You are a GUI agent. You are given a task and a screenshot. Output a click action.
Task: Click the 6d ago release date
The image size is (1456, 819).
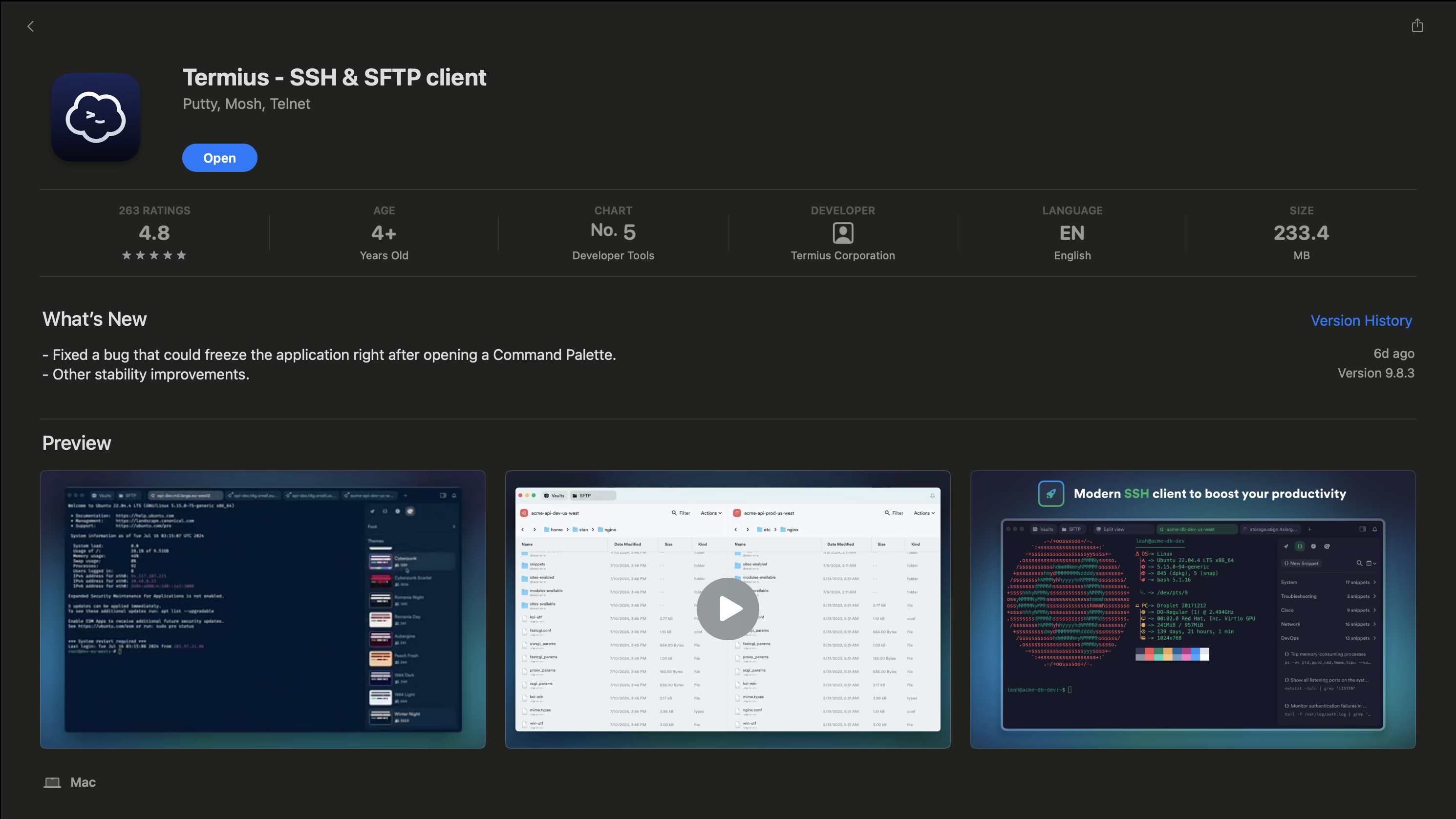[x=1394, y=354]
